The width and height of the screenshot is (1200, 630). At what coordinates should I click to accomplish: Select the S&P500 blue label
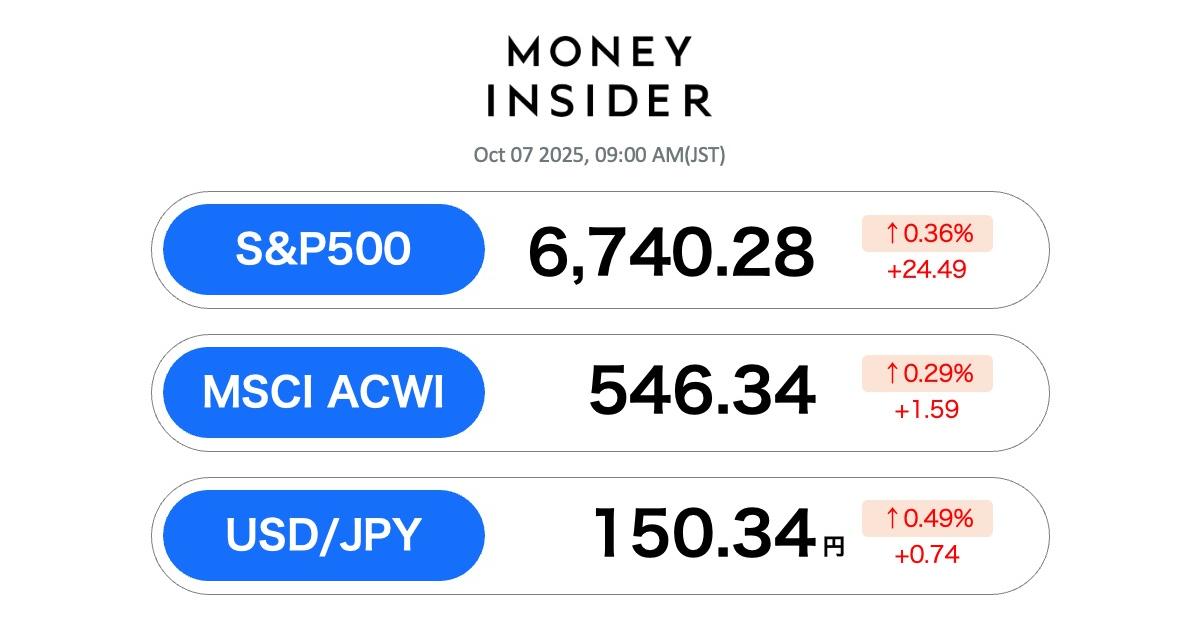click(323, 250)
